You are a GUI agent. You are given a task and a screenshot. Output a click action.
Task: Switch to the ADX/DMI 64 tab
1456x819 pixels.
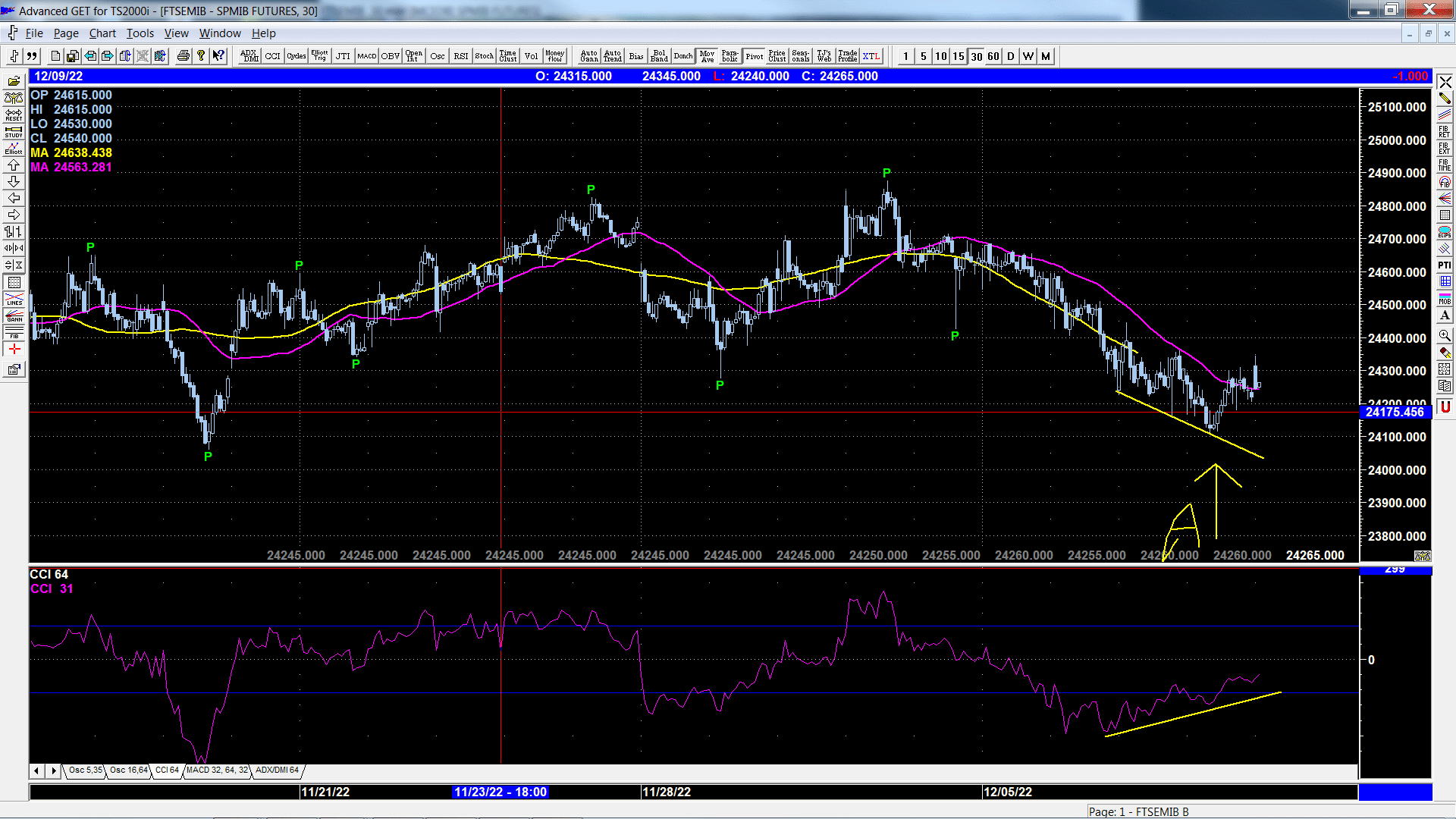[277, 770]
